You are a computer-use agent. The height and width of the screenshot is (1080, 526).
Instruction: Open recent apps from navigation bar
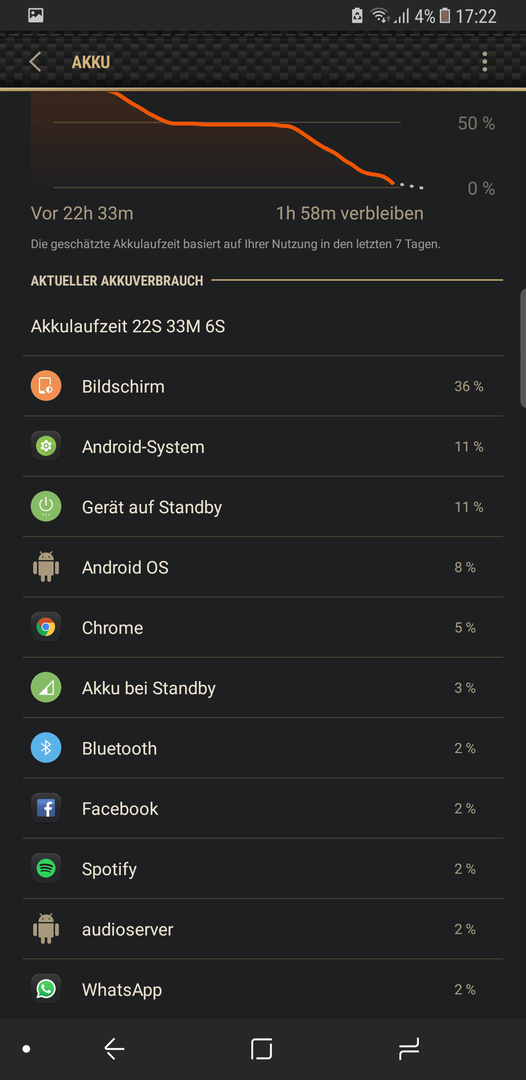[x=409, y=1049]
